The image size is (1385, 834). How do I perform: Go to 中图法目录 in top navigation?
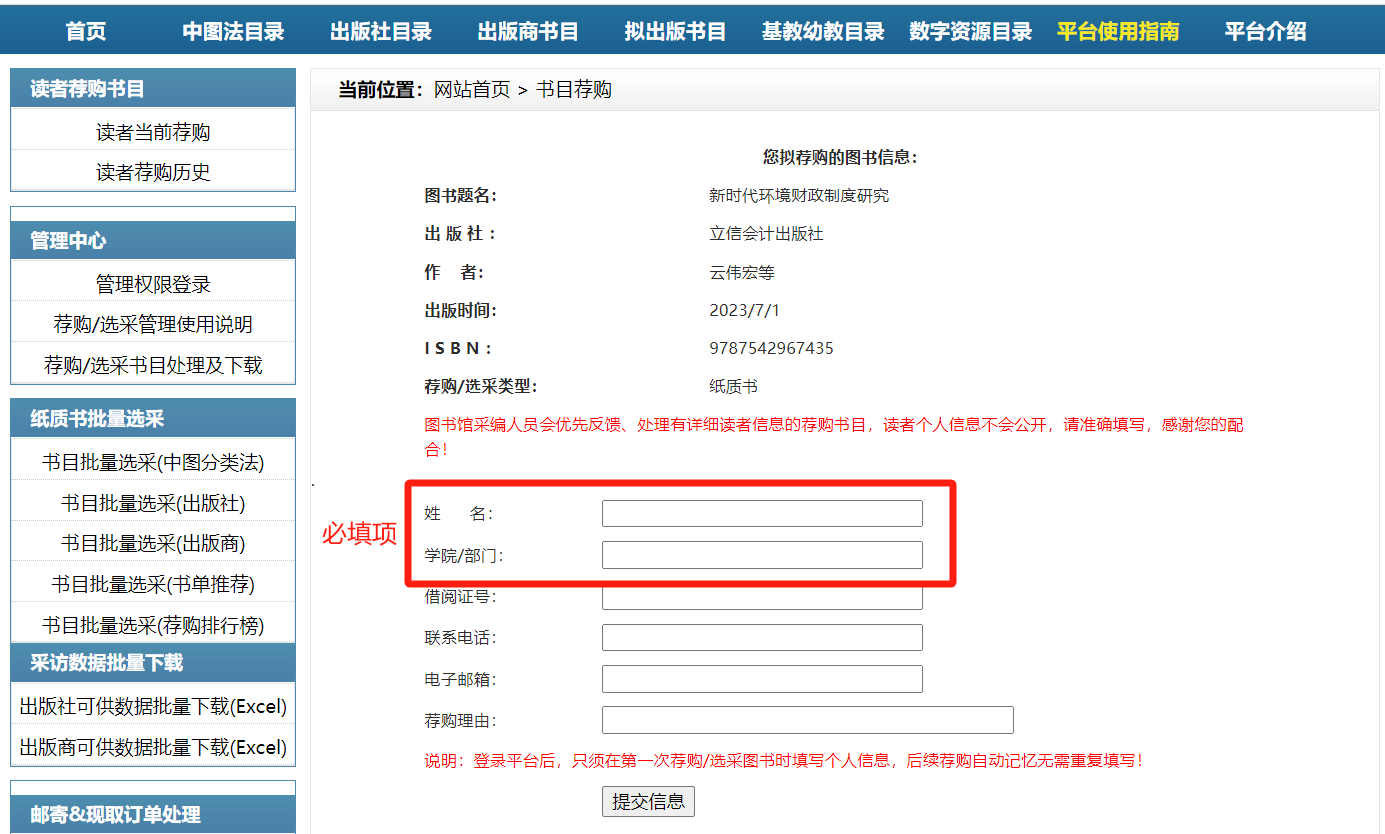(x=233, y=31)
